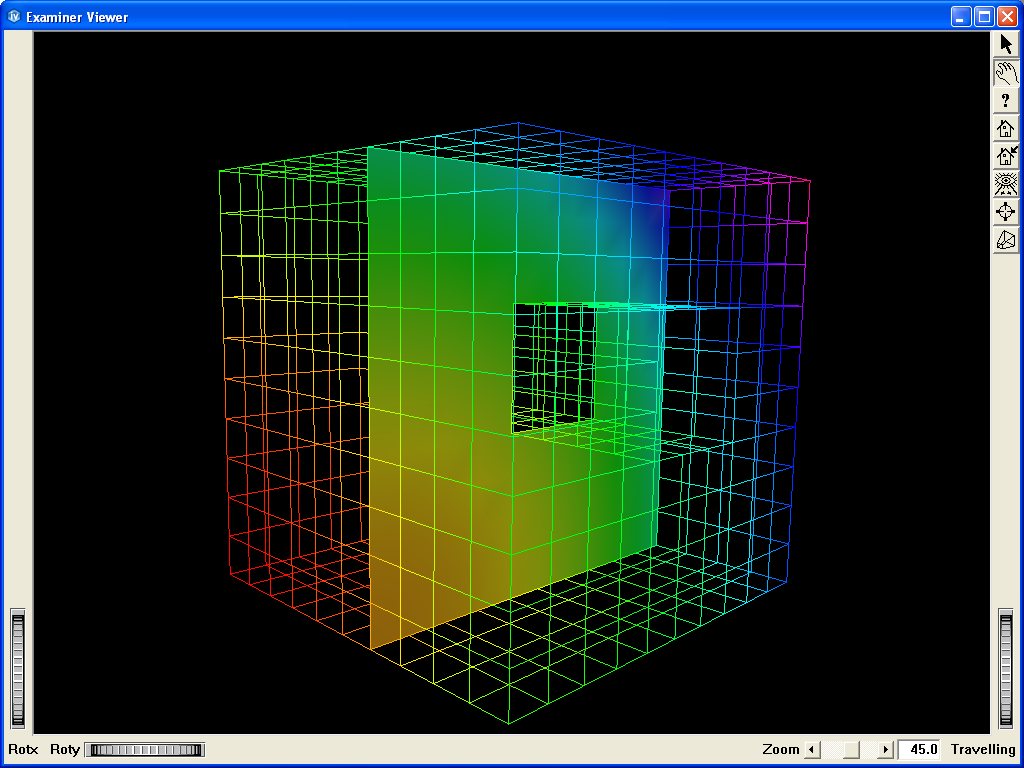Click the Examiner Viewer title bar icon
Screen dimensions: 1024x768
tap(14, 17)
